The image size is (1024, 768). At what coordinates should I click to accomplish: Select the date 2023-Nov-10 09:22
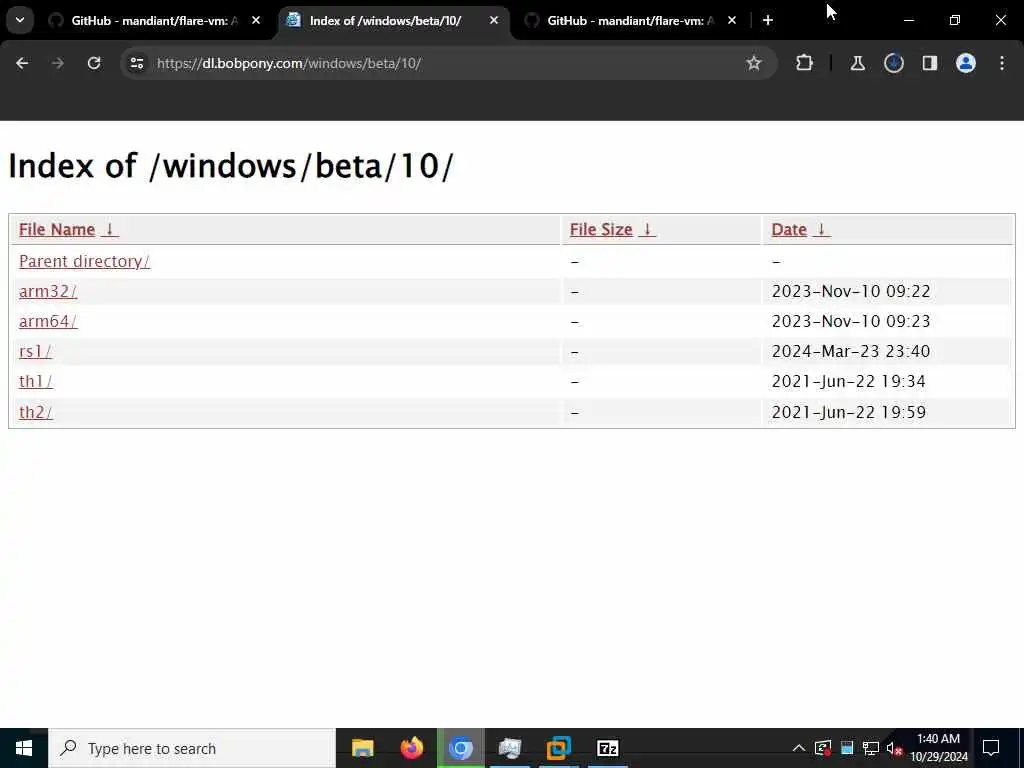tap(850, 291)
